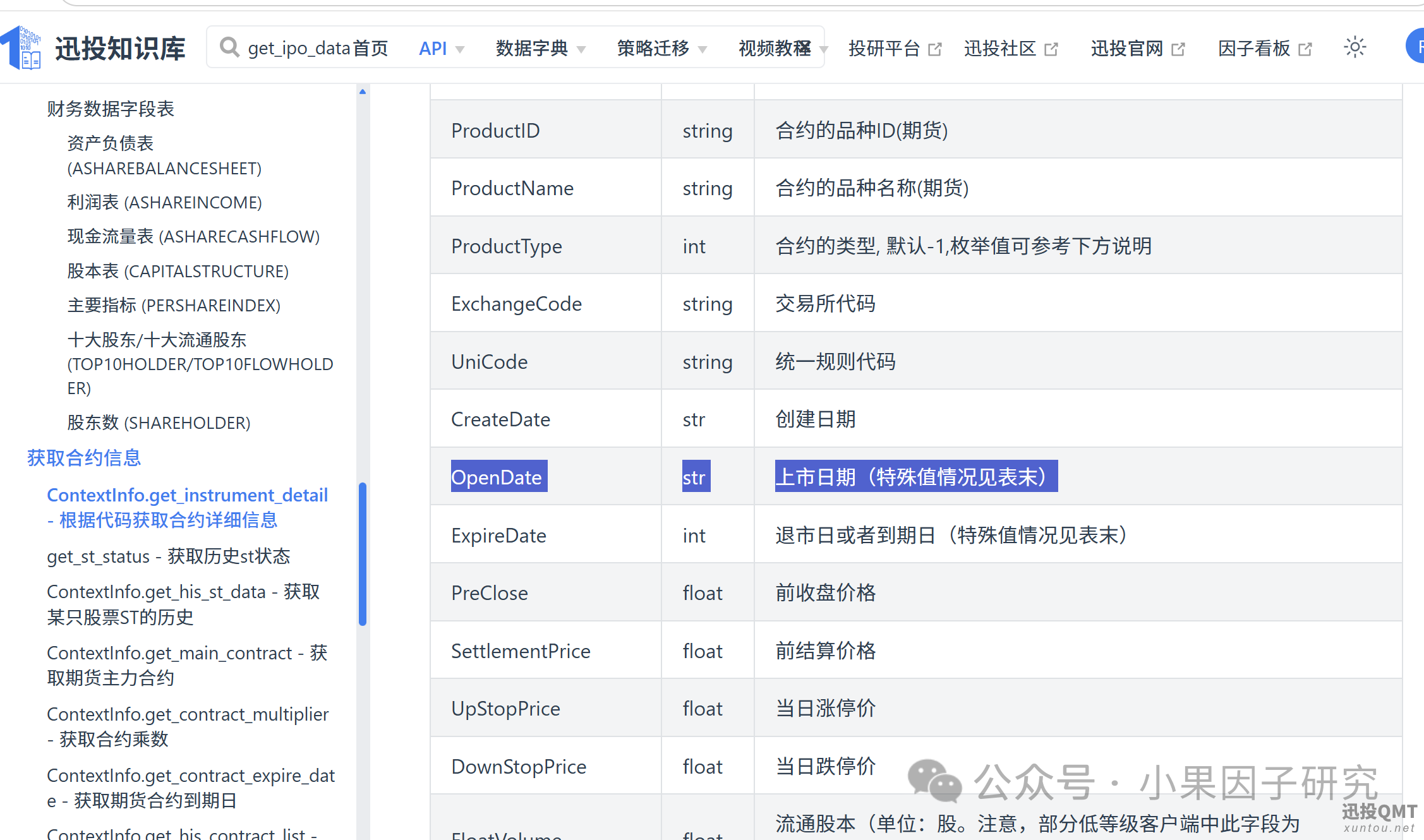Open the 迅投社区 link

1000,48
